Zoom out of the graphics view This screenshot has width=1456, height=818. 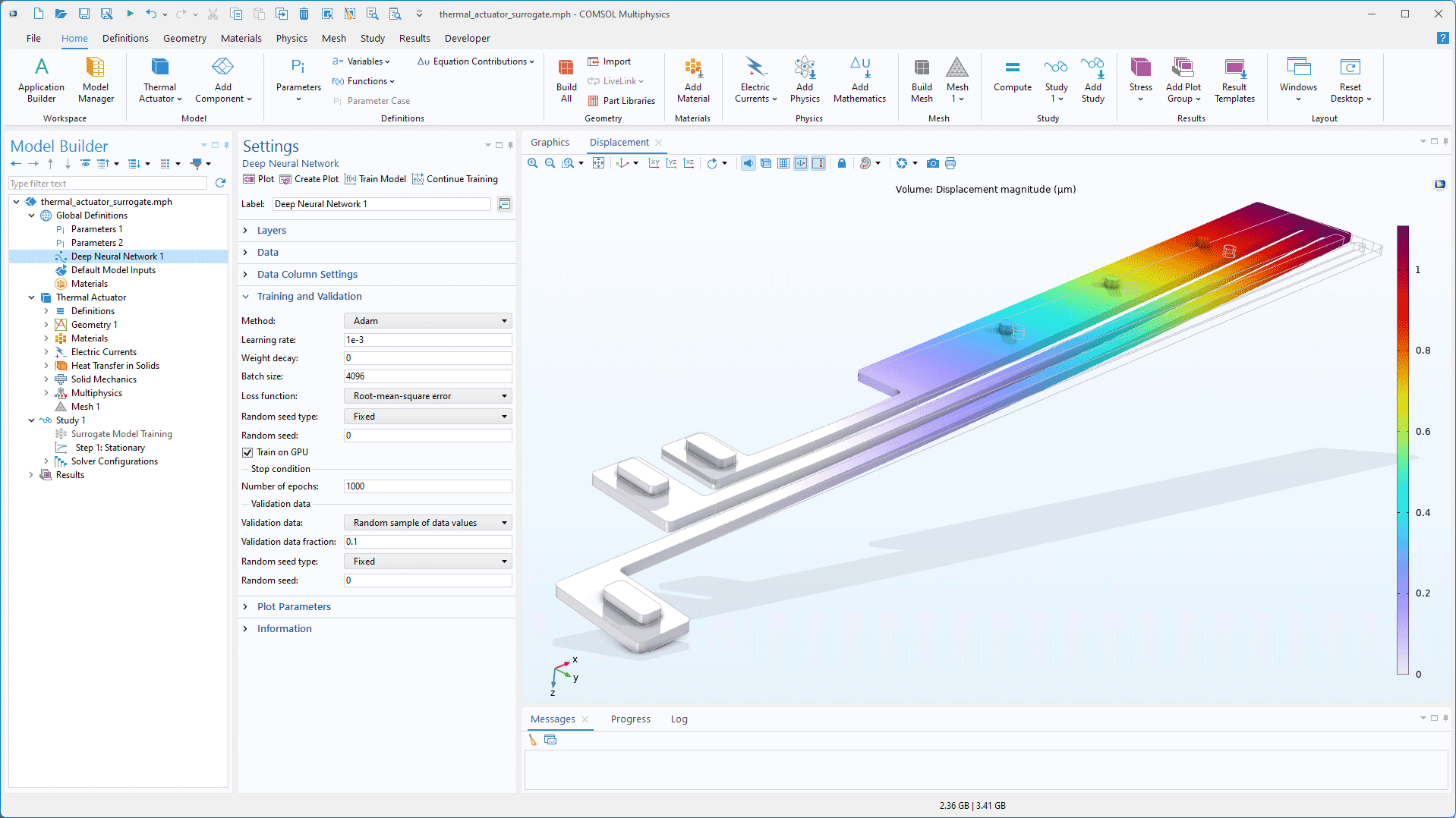[550, 164]
